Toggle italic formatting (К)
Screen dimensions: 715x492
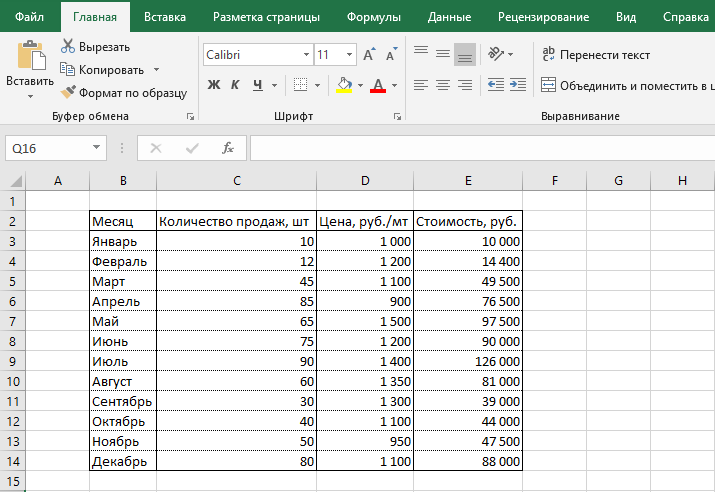tap(236, 85)
